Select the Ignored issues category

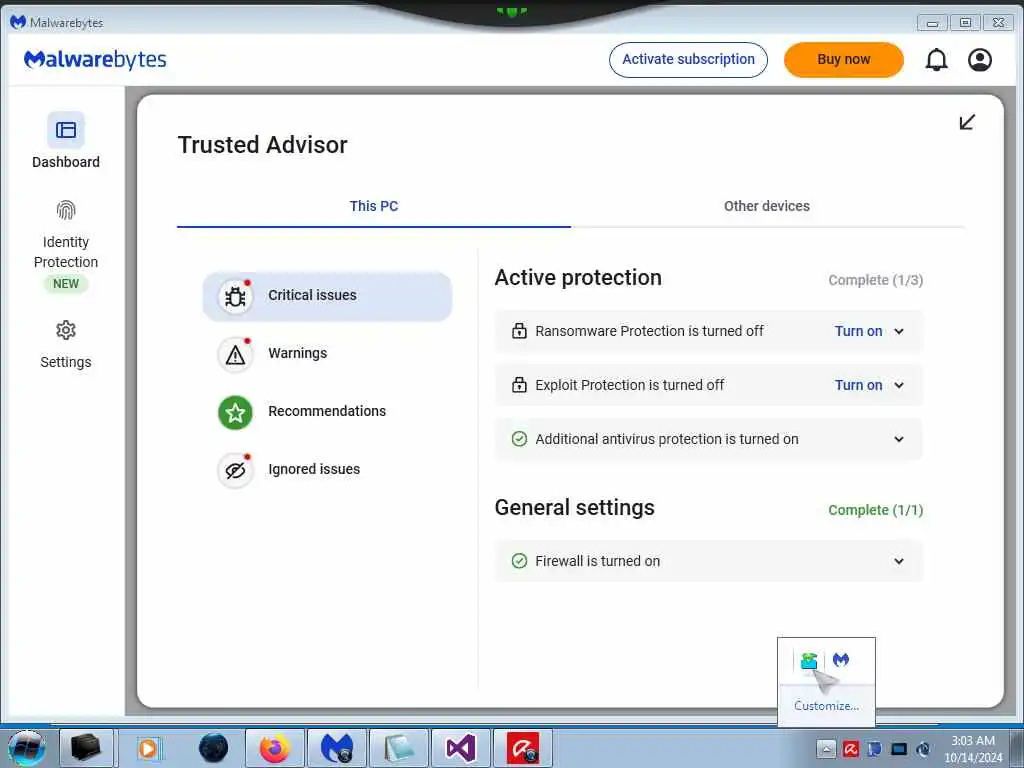click(x=327, y=470)
